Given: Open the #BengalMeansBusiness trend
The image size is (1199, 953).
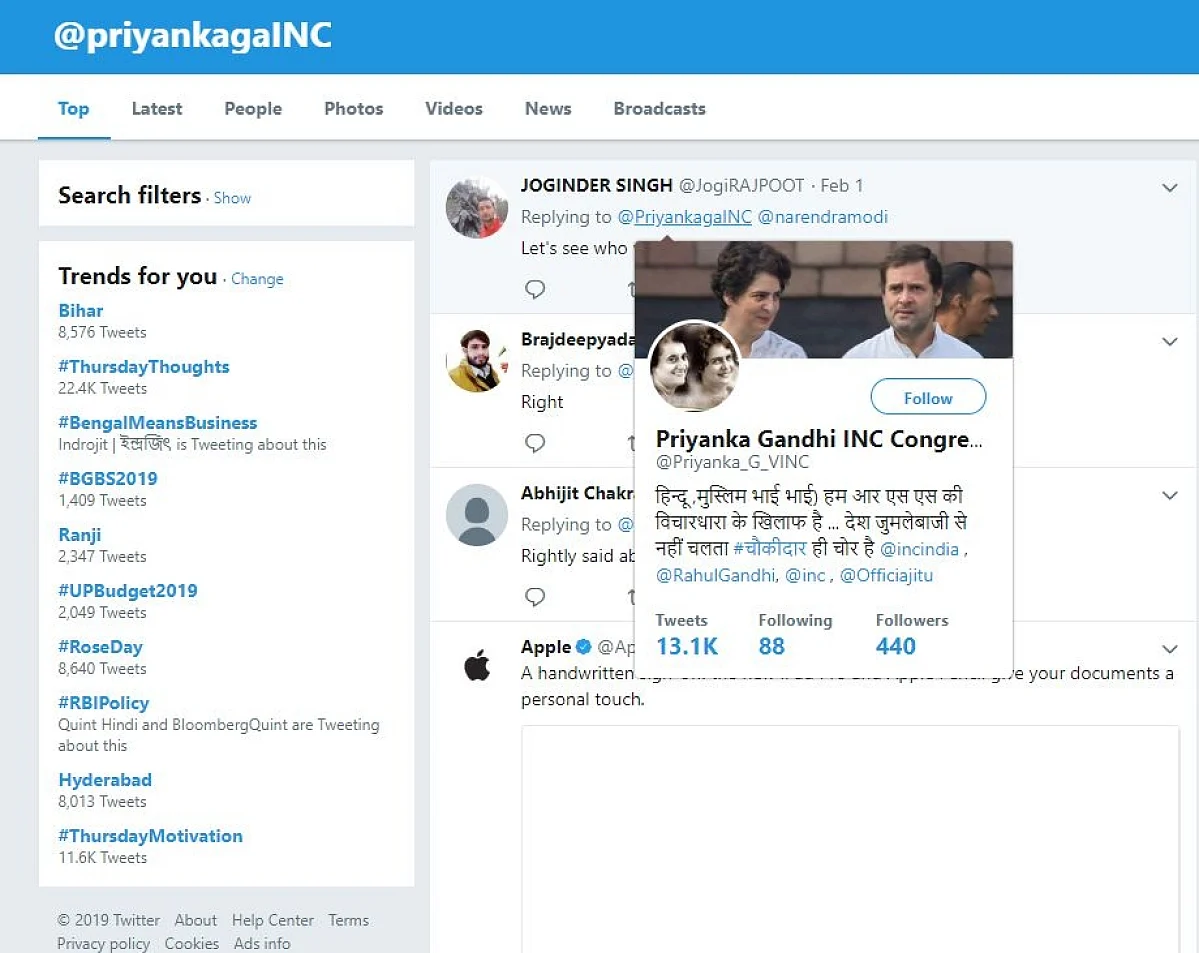Looking at the screenshot, I should pos(158,422).
